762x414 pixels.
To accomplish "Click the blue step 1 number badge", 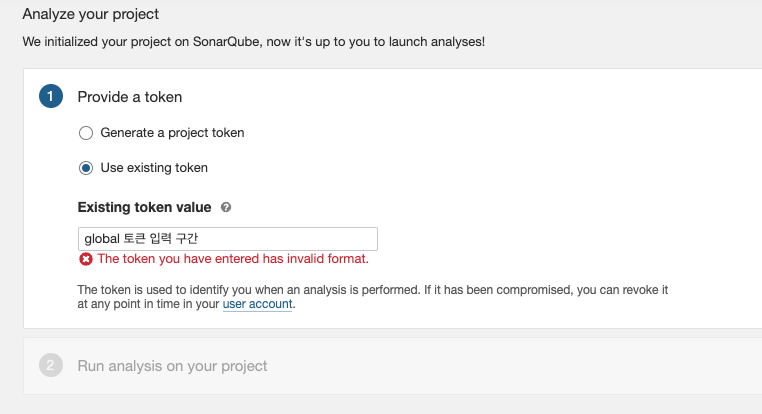I will [51, 96].
